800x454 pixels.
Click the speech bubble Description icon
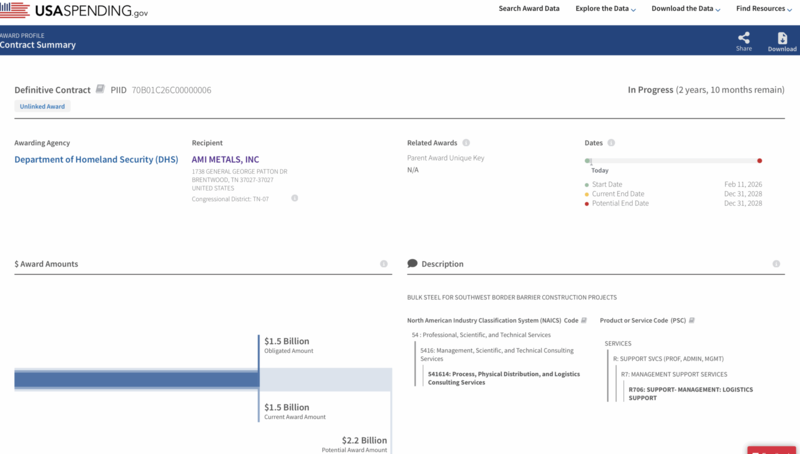click(x=412, y=263)
